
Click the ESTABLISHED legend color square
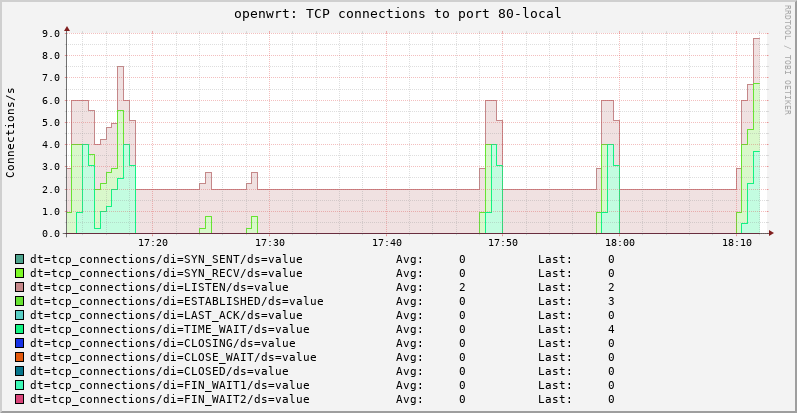pos(19,301)
